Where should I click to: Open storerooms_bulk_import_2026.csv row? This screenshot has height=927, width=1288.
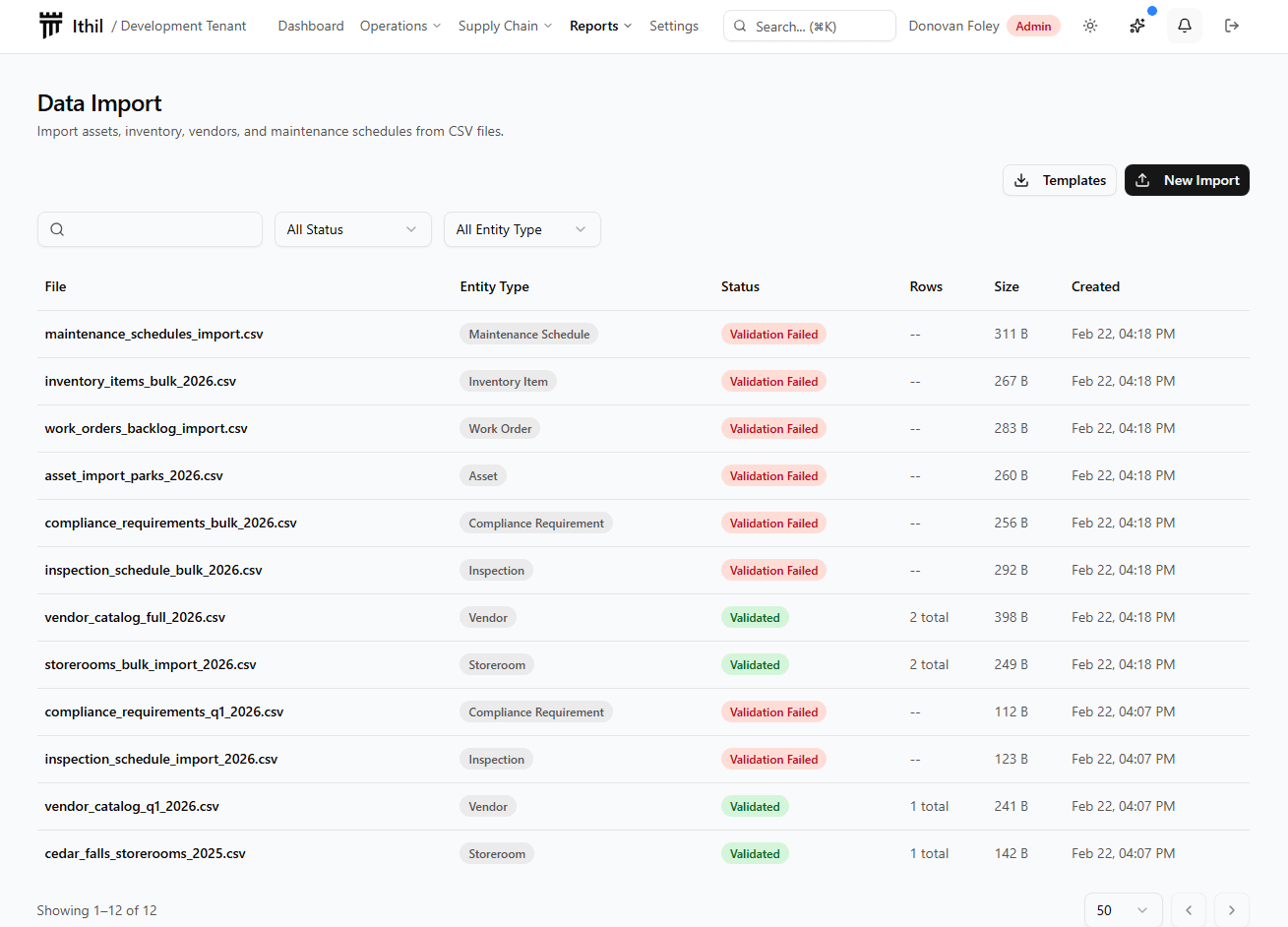point(644,665)
